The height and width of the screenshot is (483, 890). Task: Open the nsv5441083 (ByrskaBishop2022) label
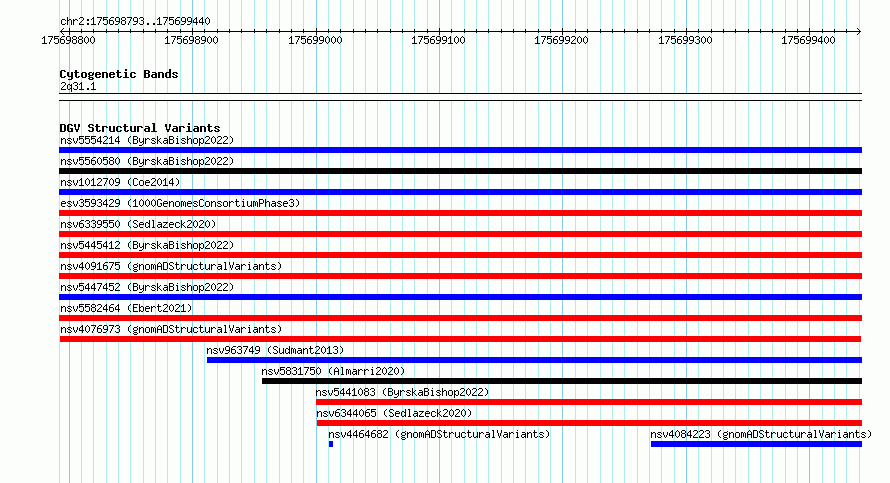[x=402, y=392]
